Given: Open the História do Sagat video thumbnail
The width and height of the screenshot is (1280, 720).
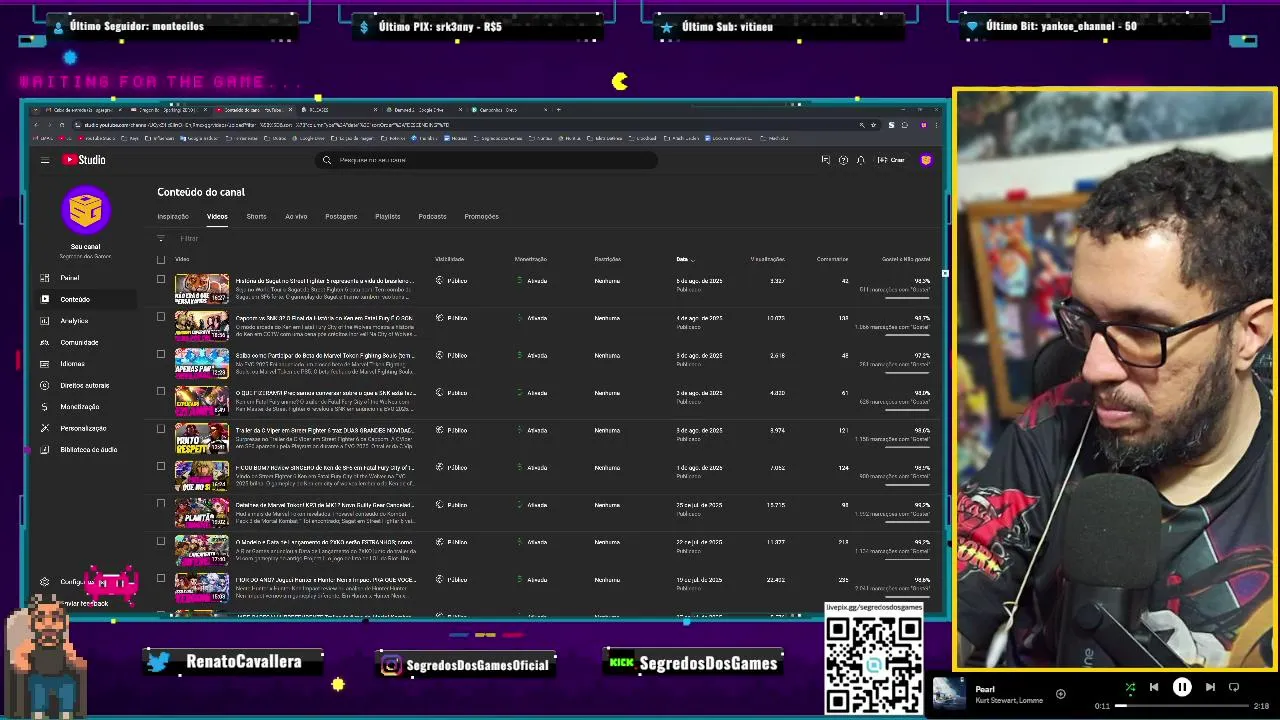Looking at the screenshot, I should tap(202, 288).
